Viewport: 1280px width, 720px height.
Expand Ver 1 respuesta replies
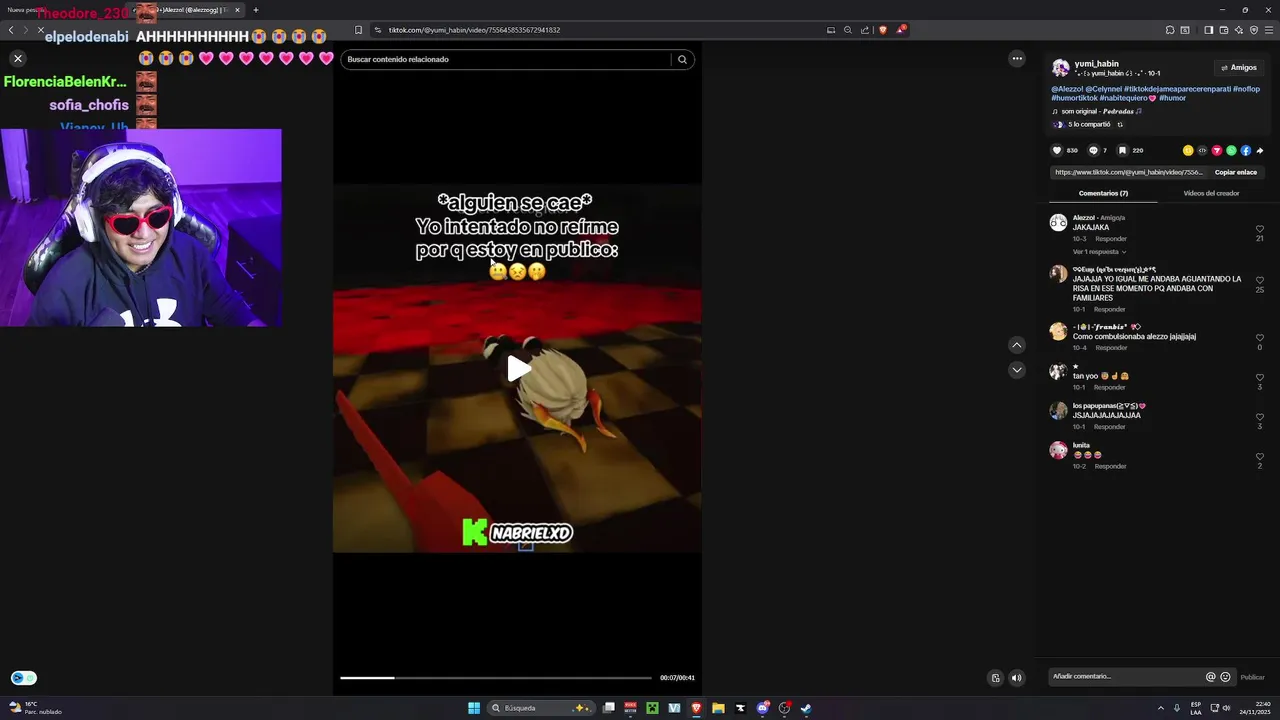tap(1099, 252)
